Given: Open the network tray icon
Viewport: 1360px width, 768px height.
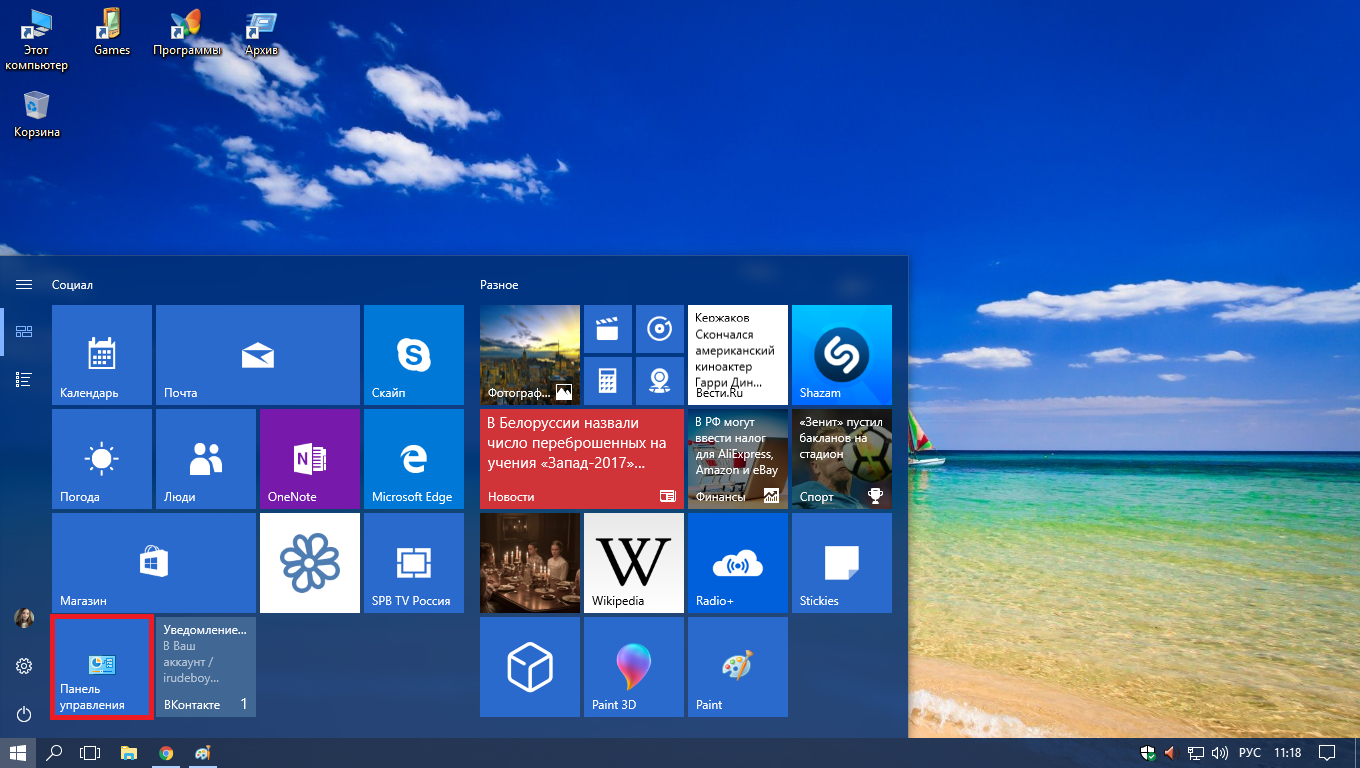Looking at the screenshot, I should pos(1196,753).
